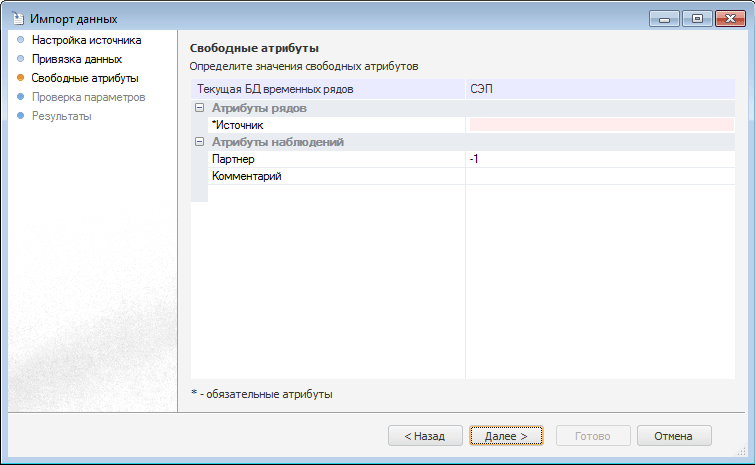755x465 pixels.
Task: Click the orange bullet beside Свободные атрибуты
Action: pos(21,78)
